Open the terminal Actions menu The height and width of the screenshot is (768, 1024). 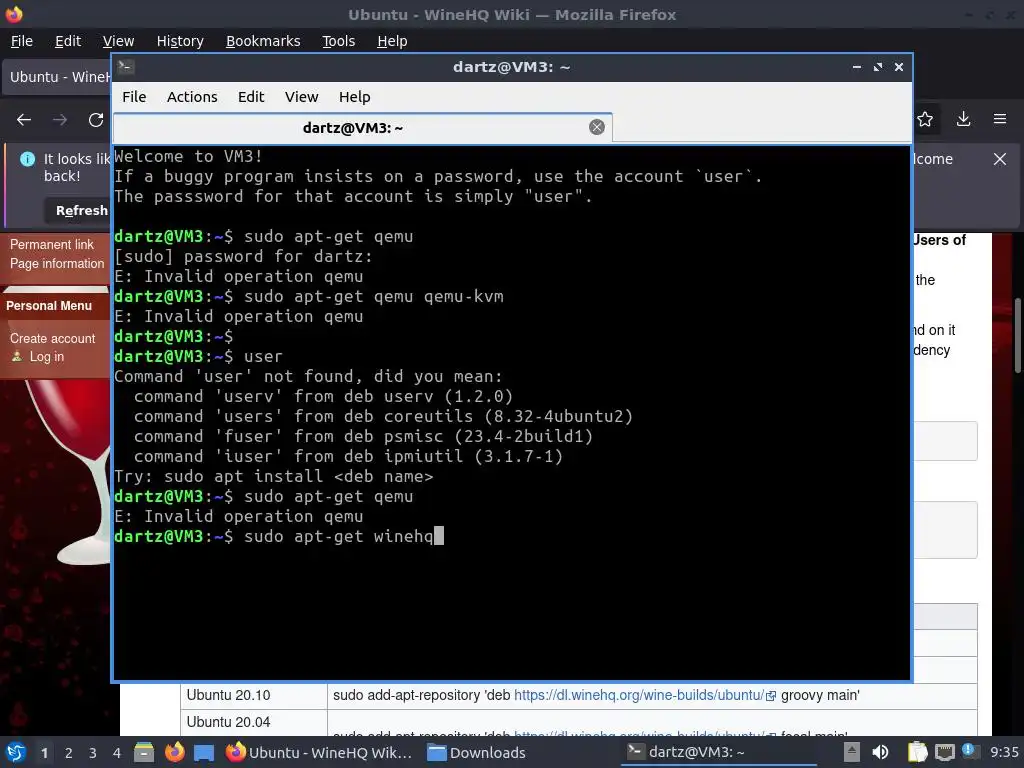click(192, 97)
